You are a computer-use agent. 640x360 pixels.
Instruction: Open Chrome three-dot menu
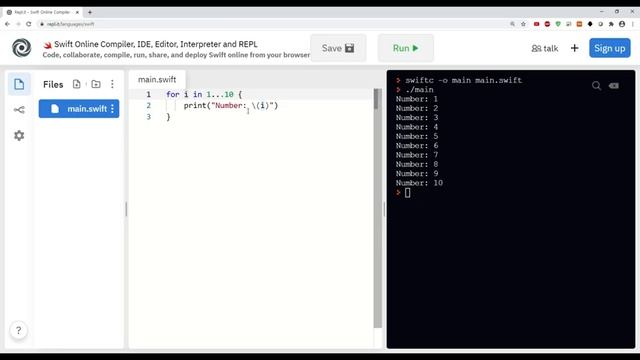click(x=633, y=24)
